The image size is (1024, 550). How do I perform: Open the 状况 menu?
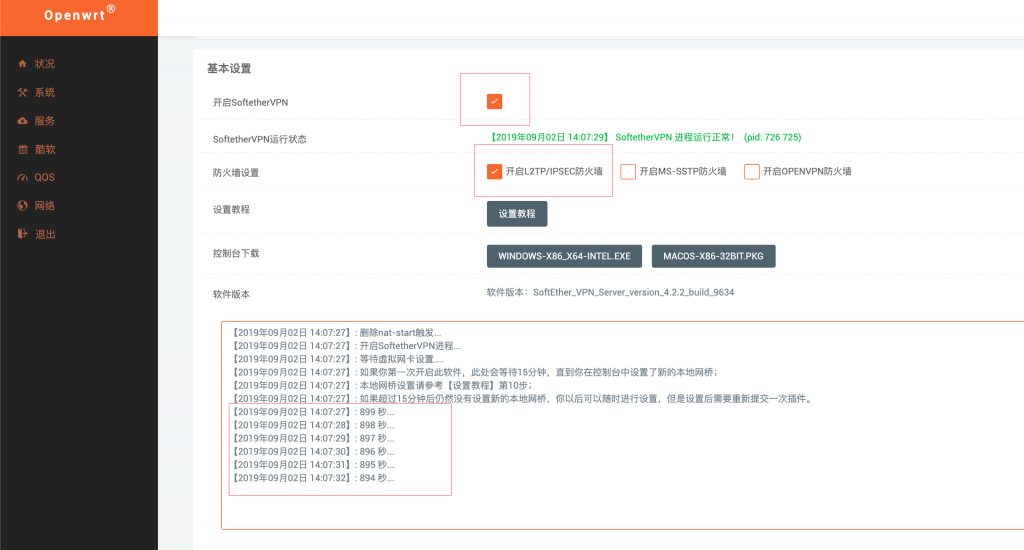pyautogui.click(x=44, y=63)
